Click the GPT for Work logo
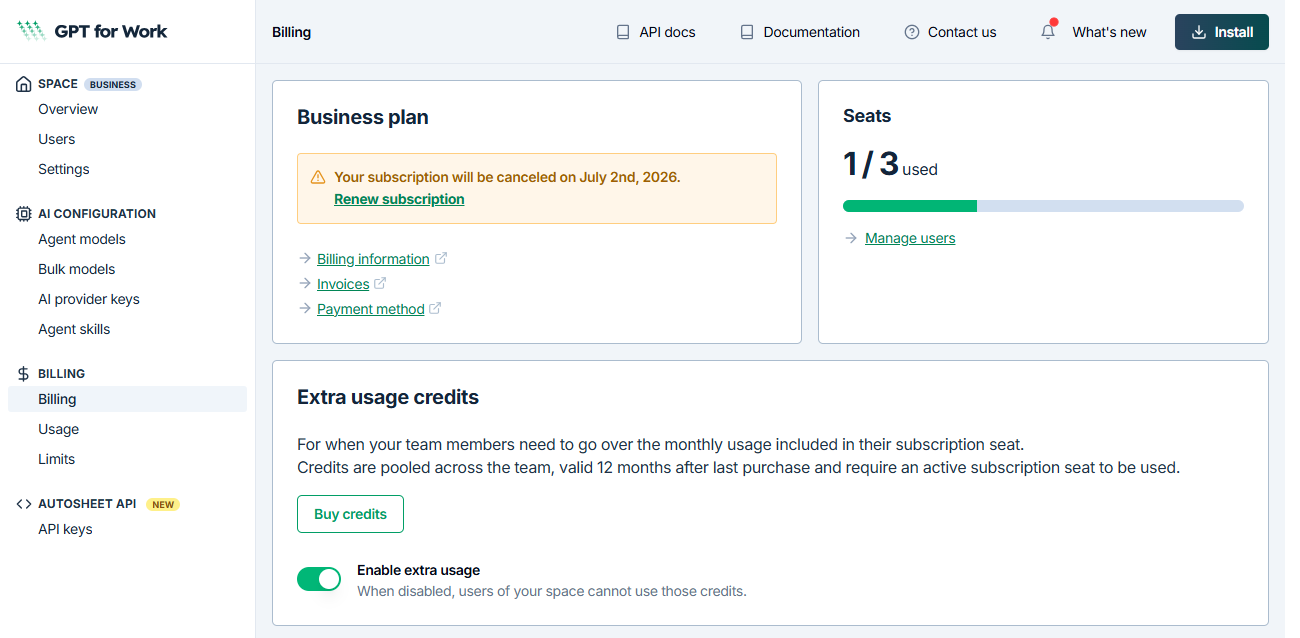This screenshot has height=638, width=1300. pos(92,31)
